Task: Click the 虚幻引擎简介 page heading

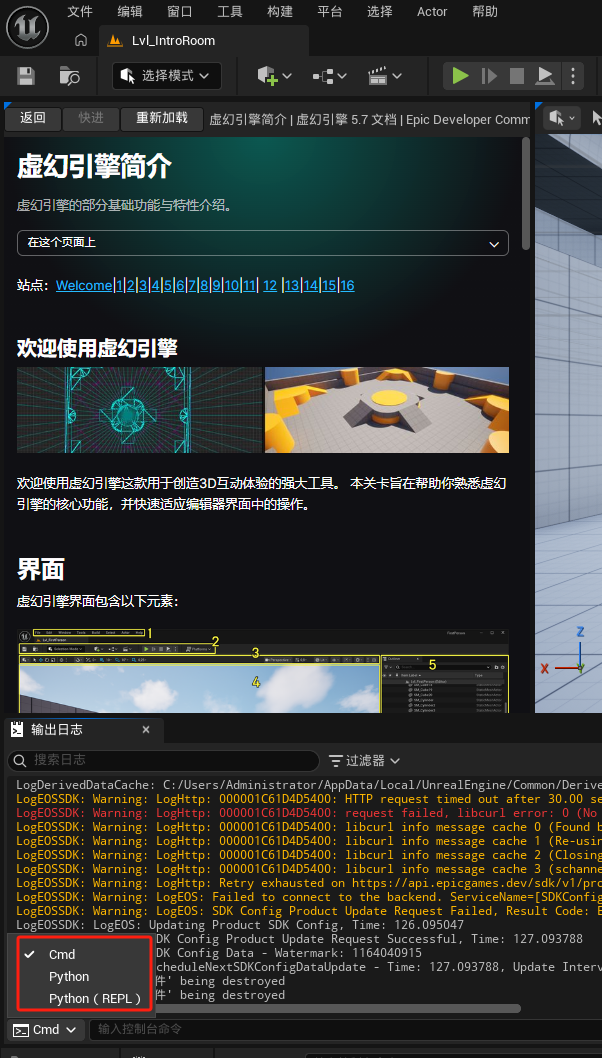Action: click(94, 165)
